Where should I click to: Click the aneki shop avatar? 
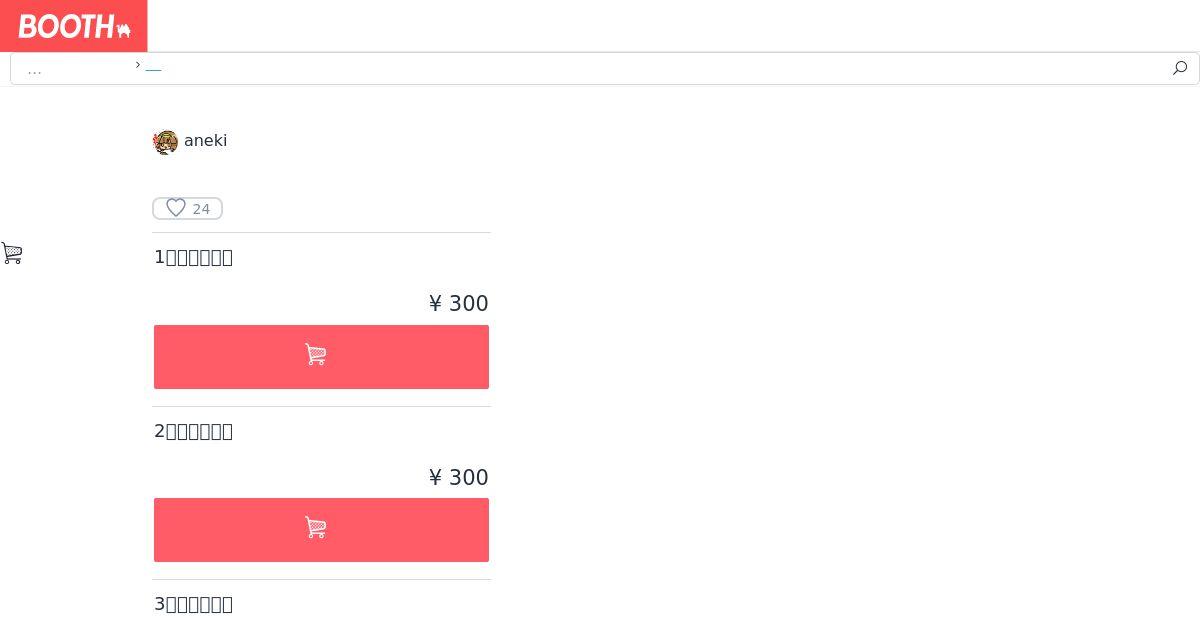(166, 142)
